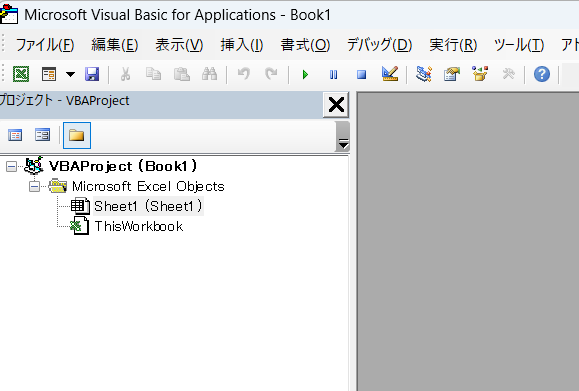Click the Save floppy disk icon
This screenshot has width=579, height=391.
tap(92, 74)
